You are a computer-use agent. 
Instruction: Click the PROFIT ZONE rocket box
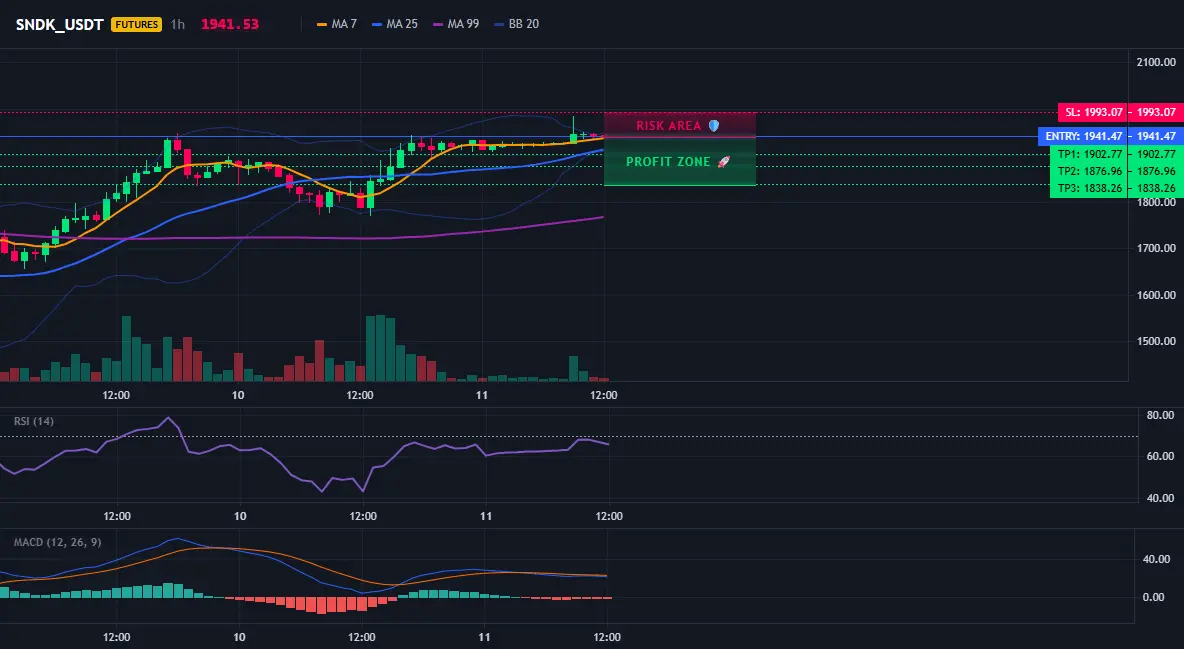point(680,162)
